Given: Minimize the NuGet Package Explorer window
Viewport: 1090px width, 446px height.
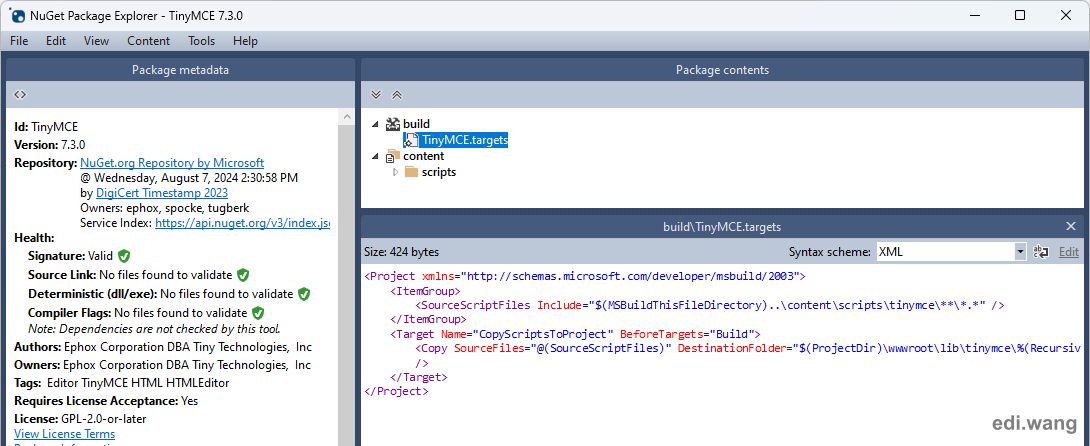Looking at the screenshot, I should (x=975, y=15).
